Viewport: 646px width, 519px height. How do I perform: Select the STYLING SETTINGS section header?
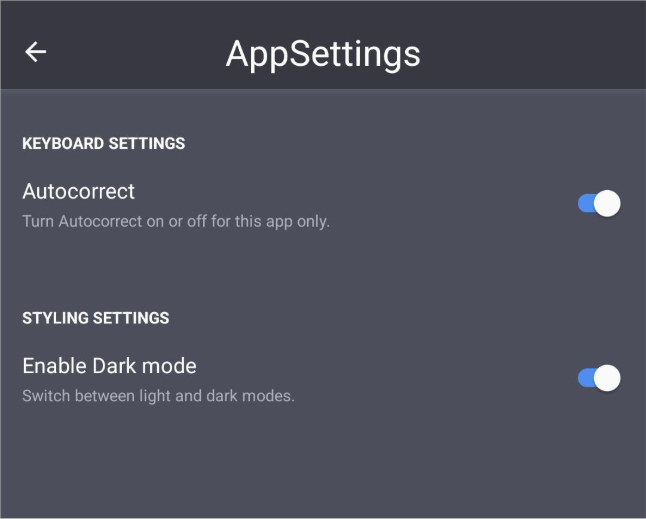(x=96, y=318)
